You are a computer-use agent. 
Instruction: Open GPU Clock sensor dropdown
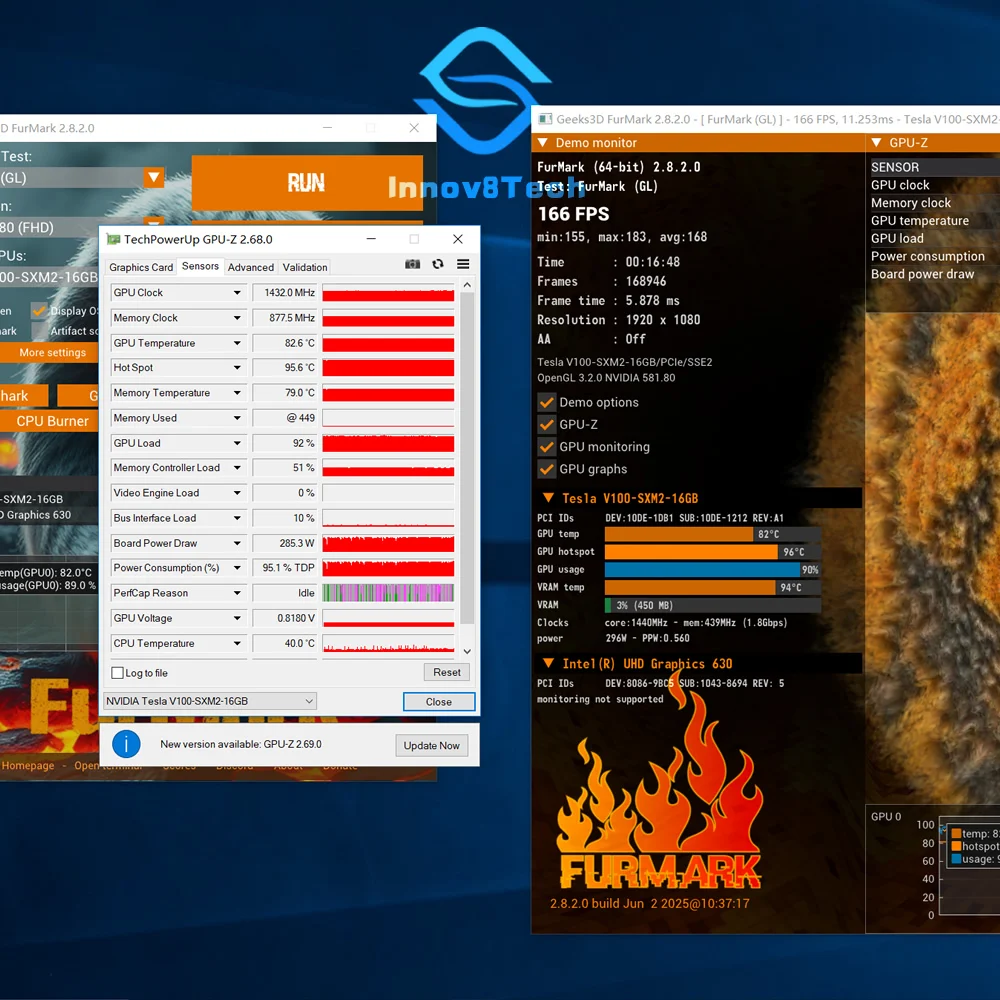[x=237, y=293]
